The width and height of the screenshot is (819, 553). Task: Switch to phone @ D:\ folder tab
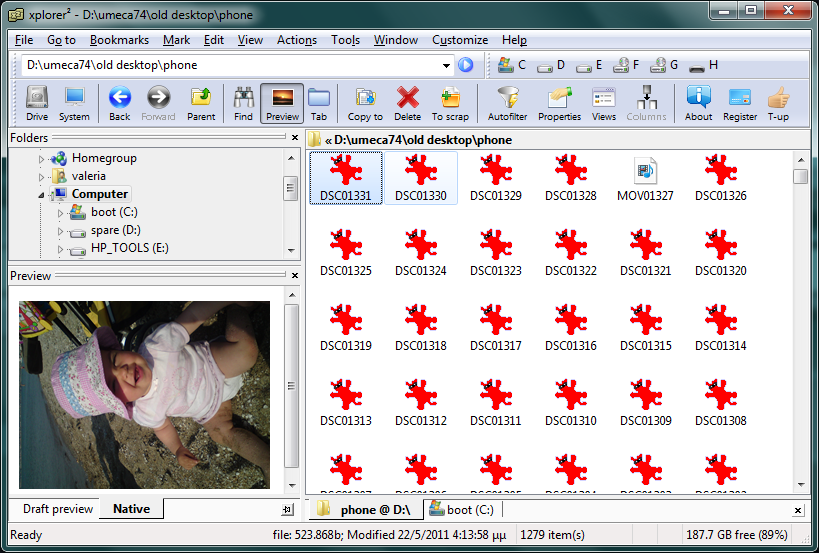(x=366, y=510)
